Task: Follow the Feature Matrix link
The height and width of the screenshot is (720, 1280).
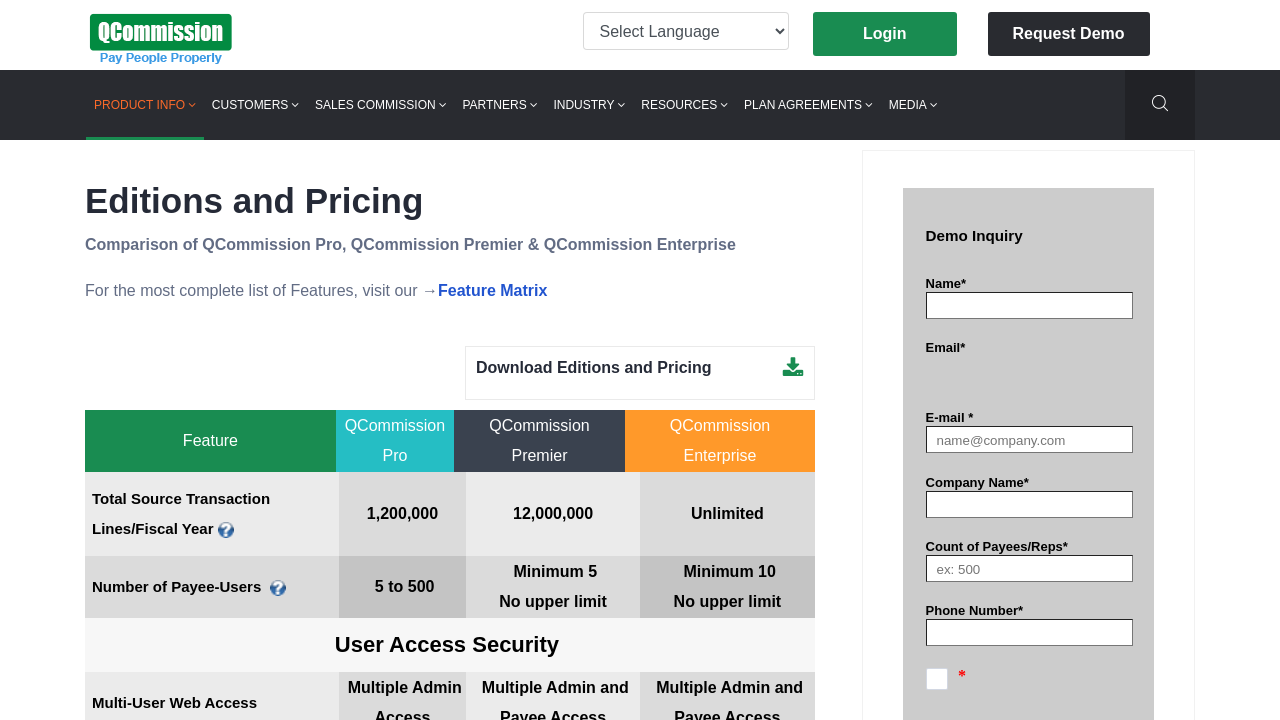Action: [492, 291]
